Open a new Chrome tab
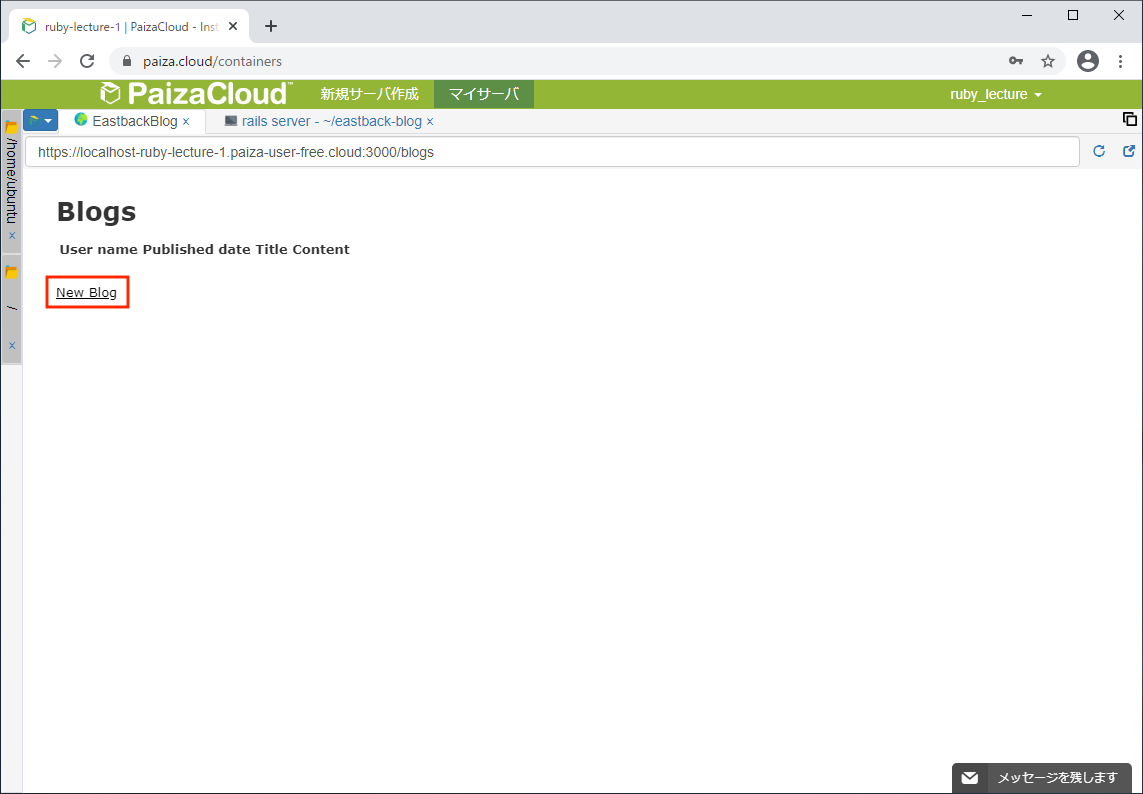The image size is (1143, 794). click(x=270, y=26)
